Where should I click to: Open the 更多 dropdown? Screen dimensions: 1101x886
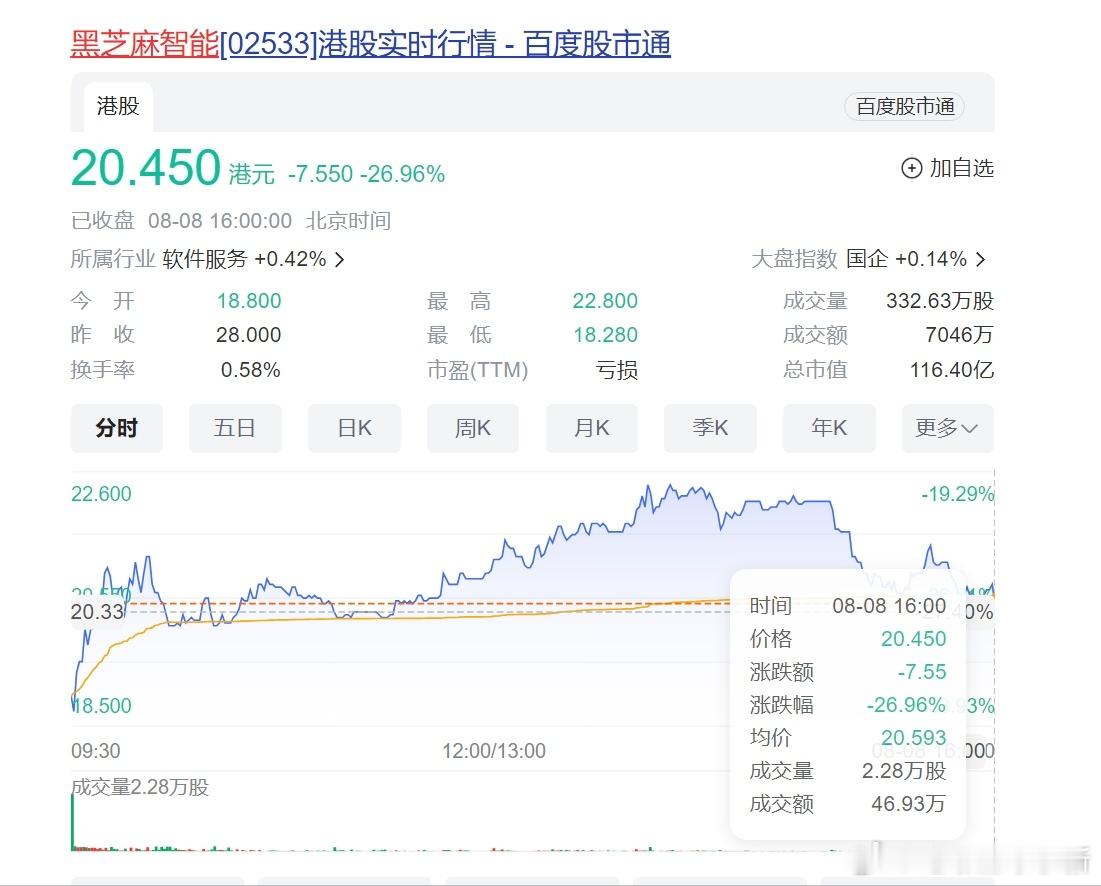(x=947, y=428)
